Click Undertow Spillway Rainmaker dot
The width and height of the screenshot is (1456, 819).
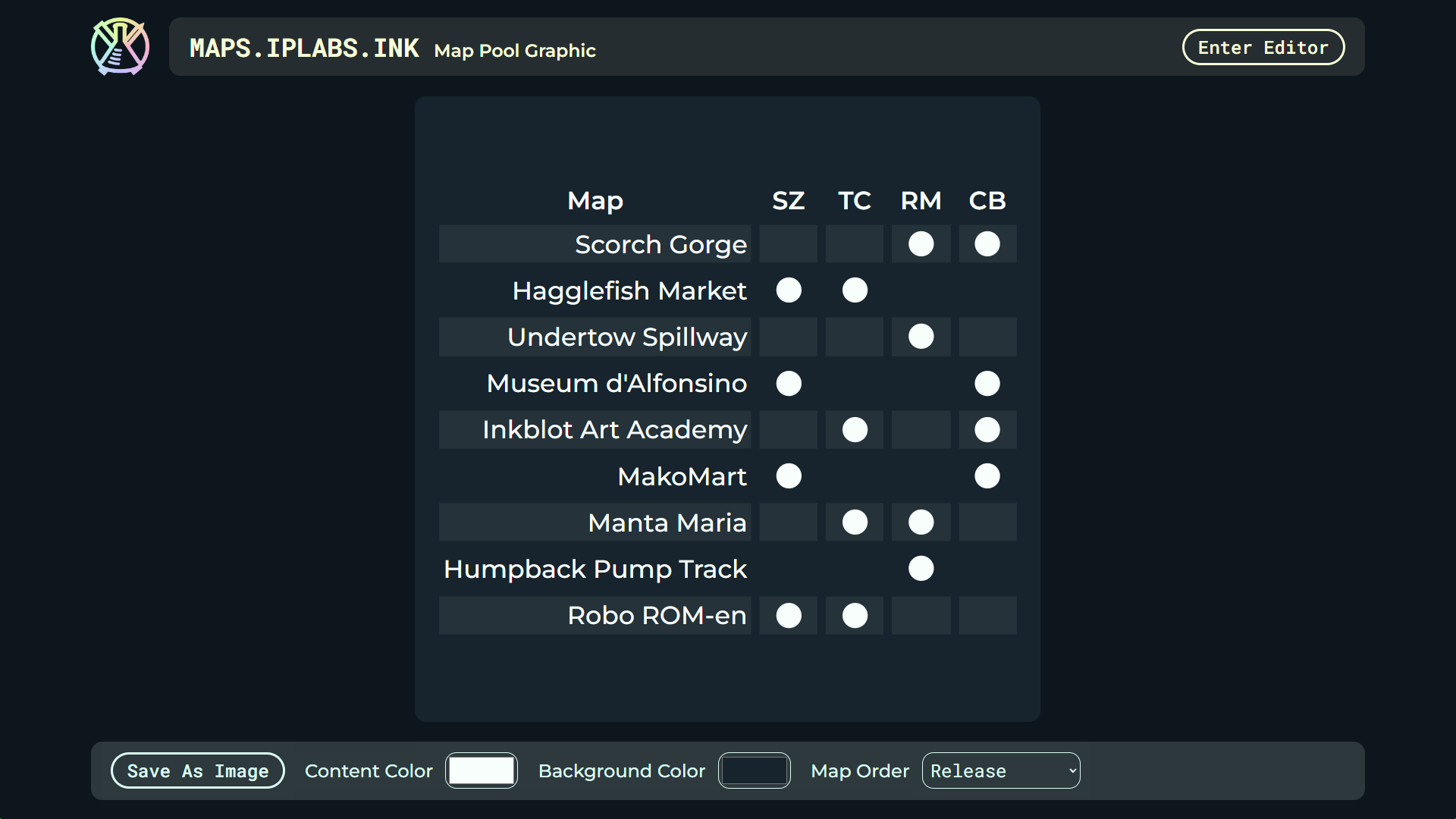[921, 337]
